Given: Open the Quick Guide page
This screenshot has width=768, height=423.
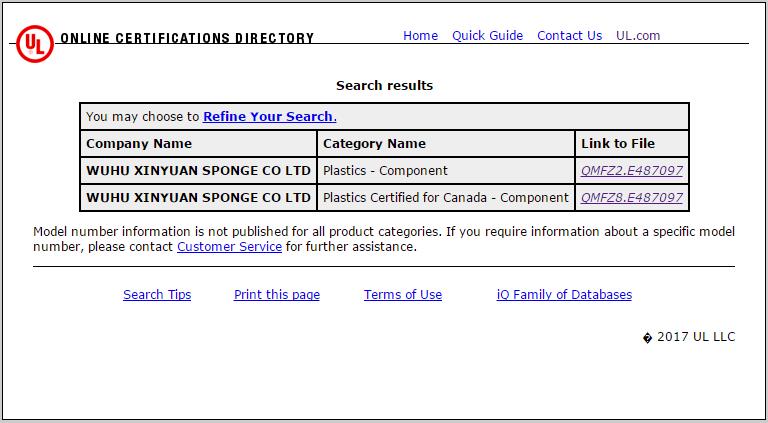Looking at the screenshot, I should pos(487,36).
